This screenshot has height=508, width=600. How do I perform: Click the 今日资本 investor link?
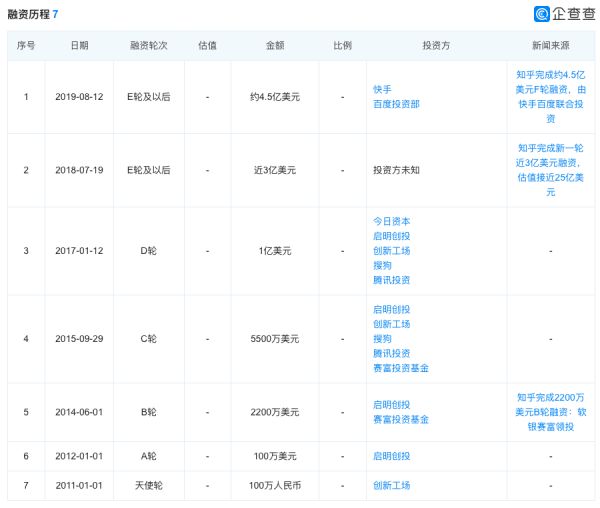391,221
